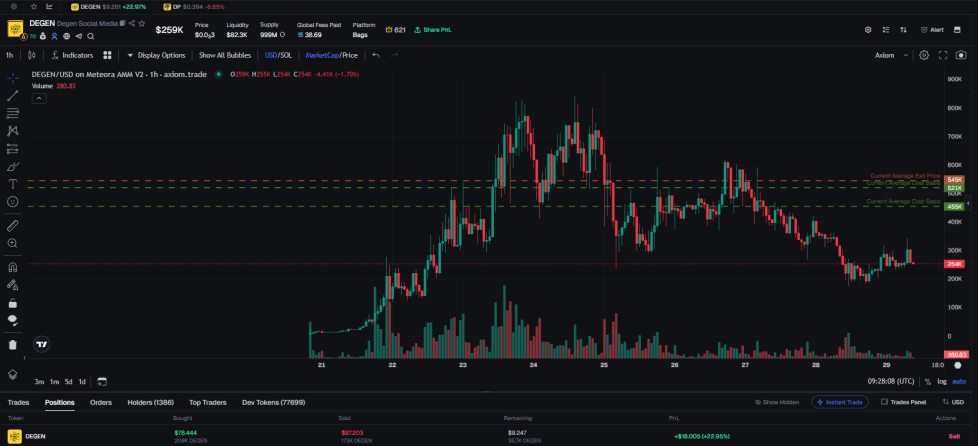Expand the Display Options dropdown
Screen dimensions: 978x446
[x=155, y=55]
